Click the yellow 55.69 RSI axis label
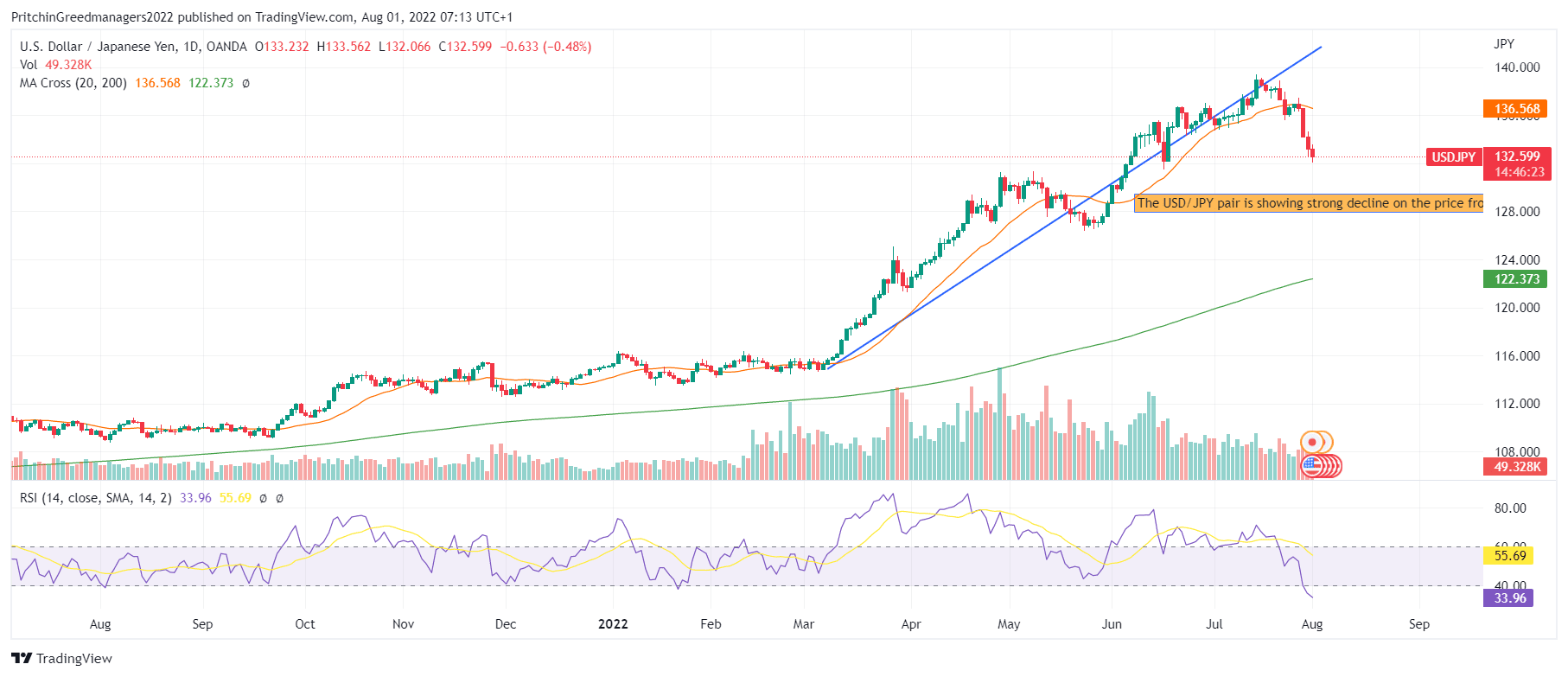 click(1509, 556)
